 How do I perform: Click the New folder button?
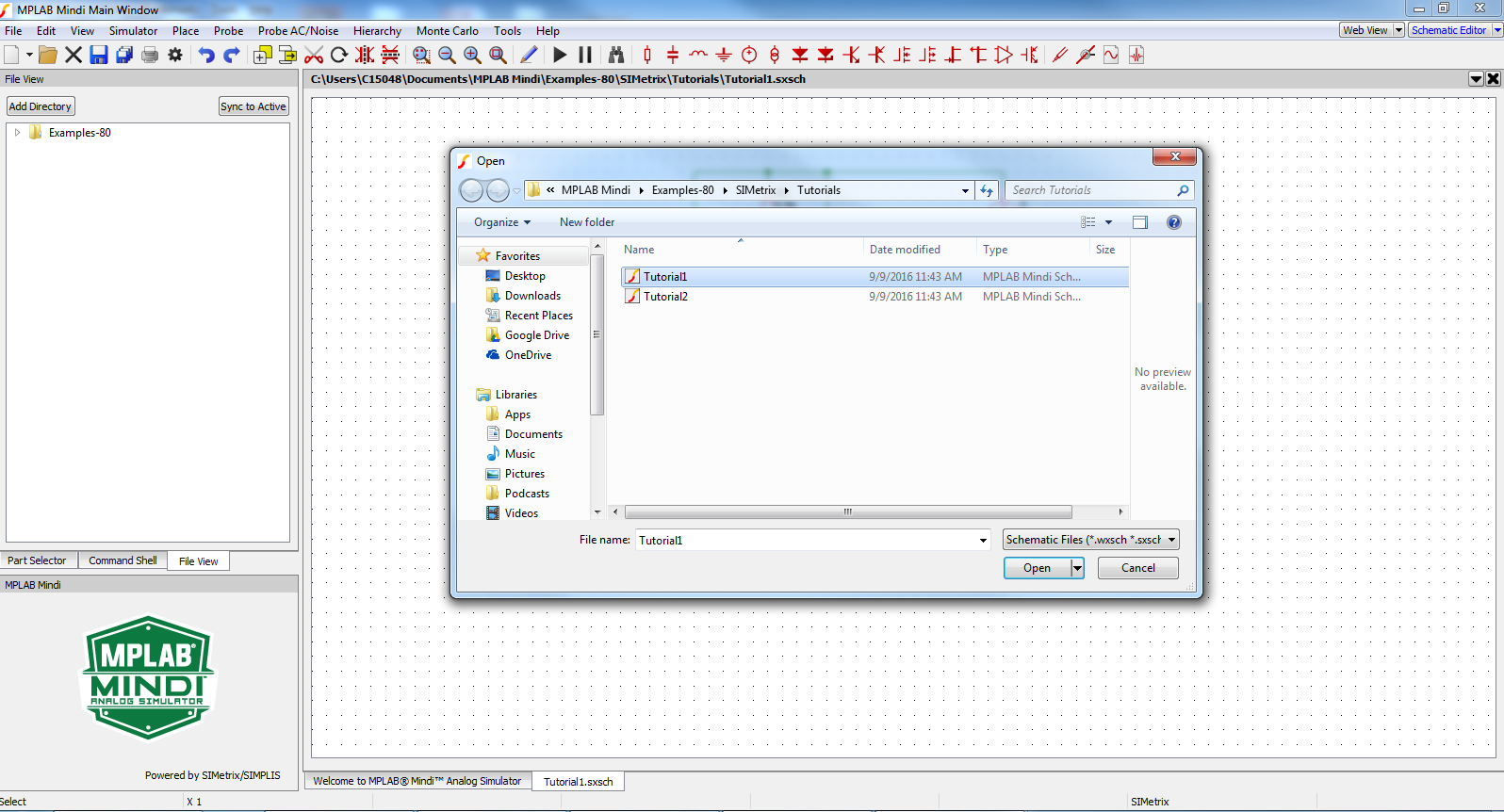coord(587,222)
